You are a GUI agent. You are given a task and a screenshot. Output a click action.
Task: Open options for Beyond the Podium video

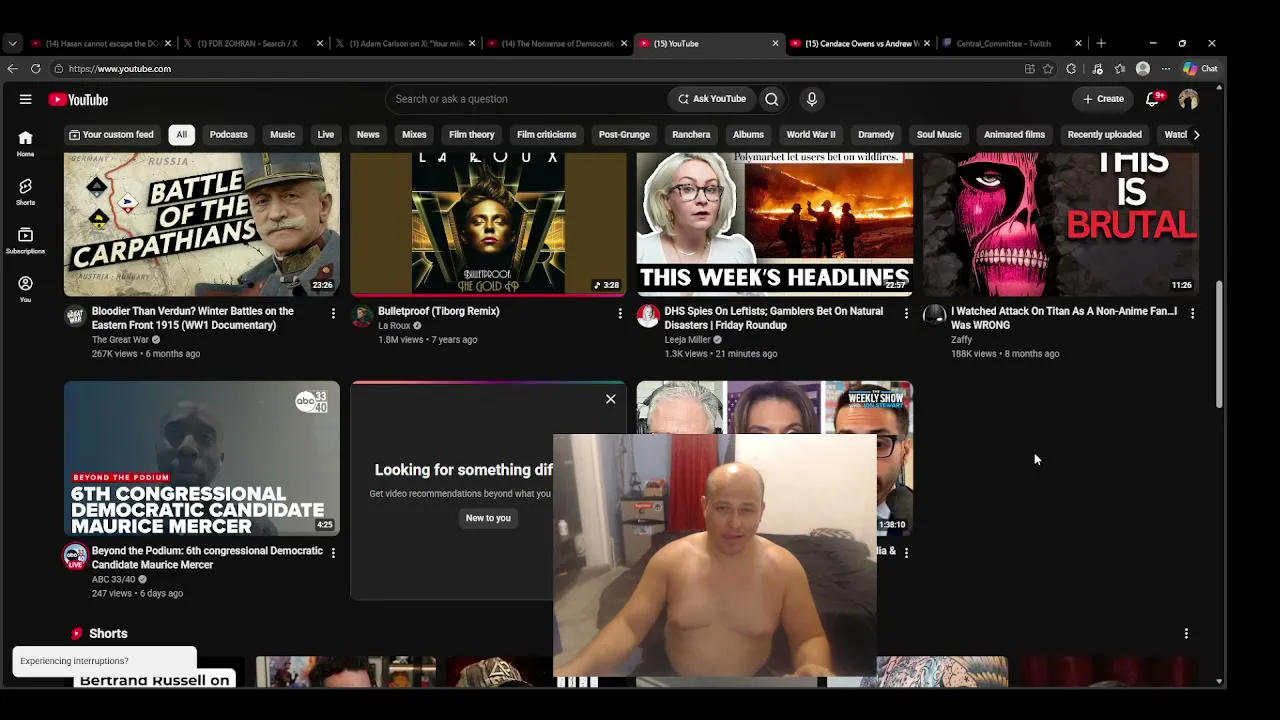[333, 553]
